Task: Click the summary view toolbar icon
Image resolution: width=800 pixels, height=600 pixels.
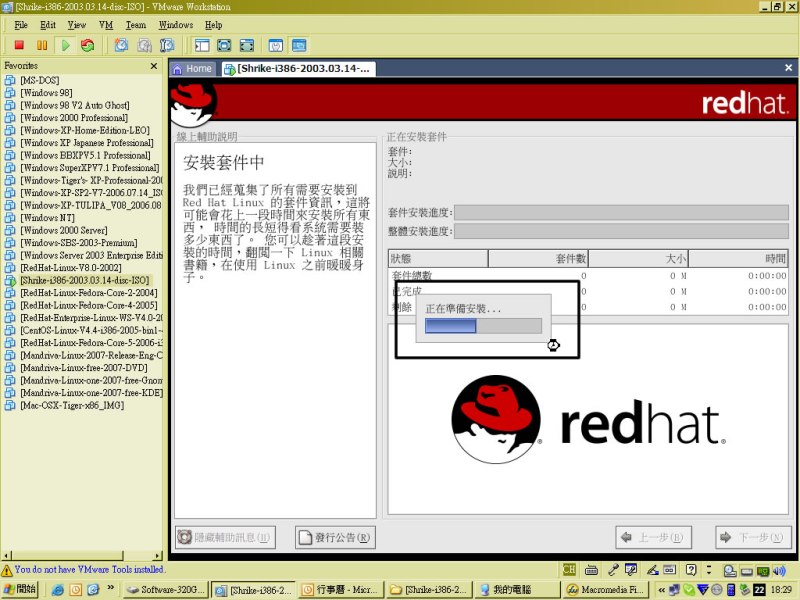Action: [276, 45]
